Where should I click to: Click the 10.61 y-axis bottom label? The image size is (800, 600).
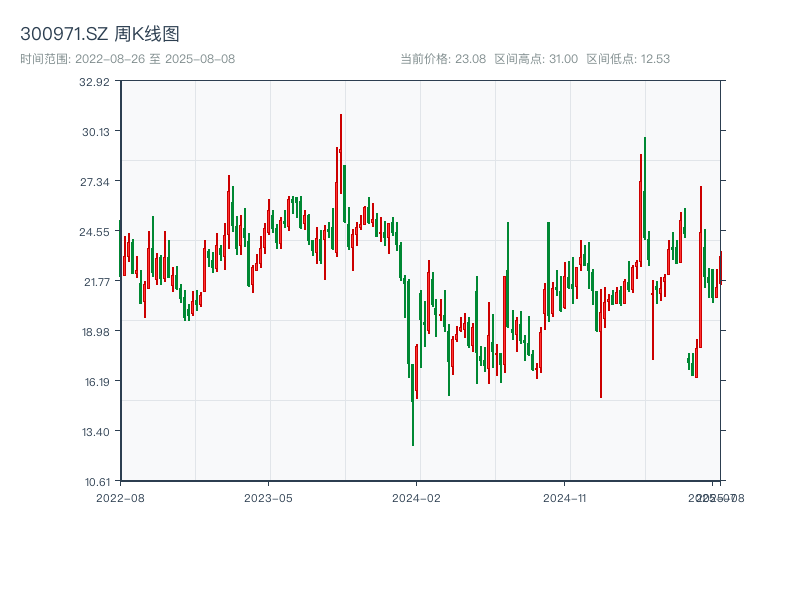[96, 482]
